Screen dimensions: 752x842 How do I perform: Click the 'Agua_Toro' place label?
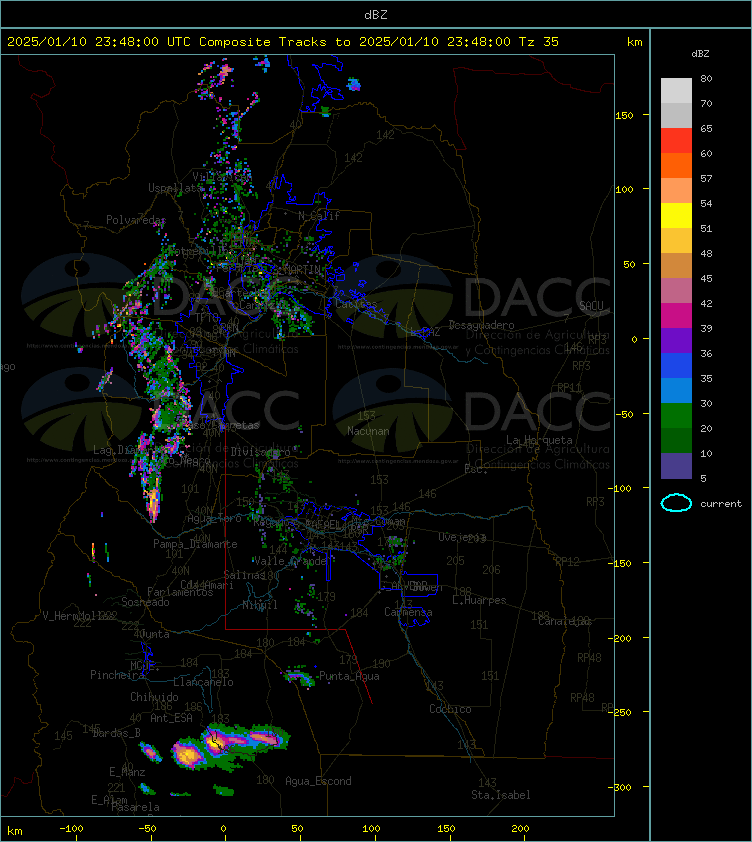[214, 519]
